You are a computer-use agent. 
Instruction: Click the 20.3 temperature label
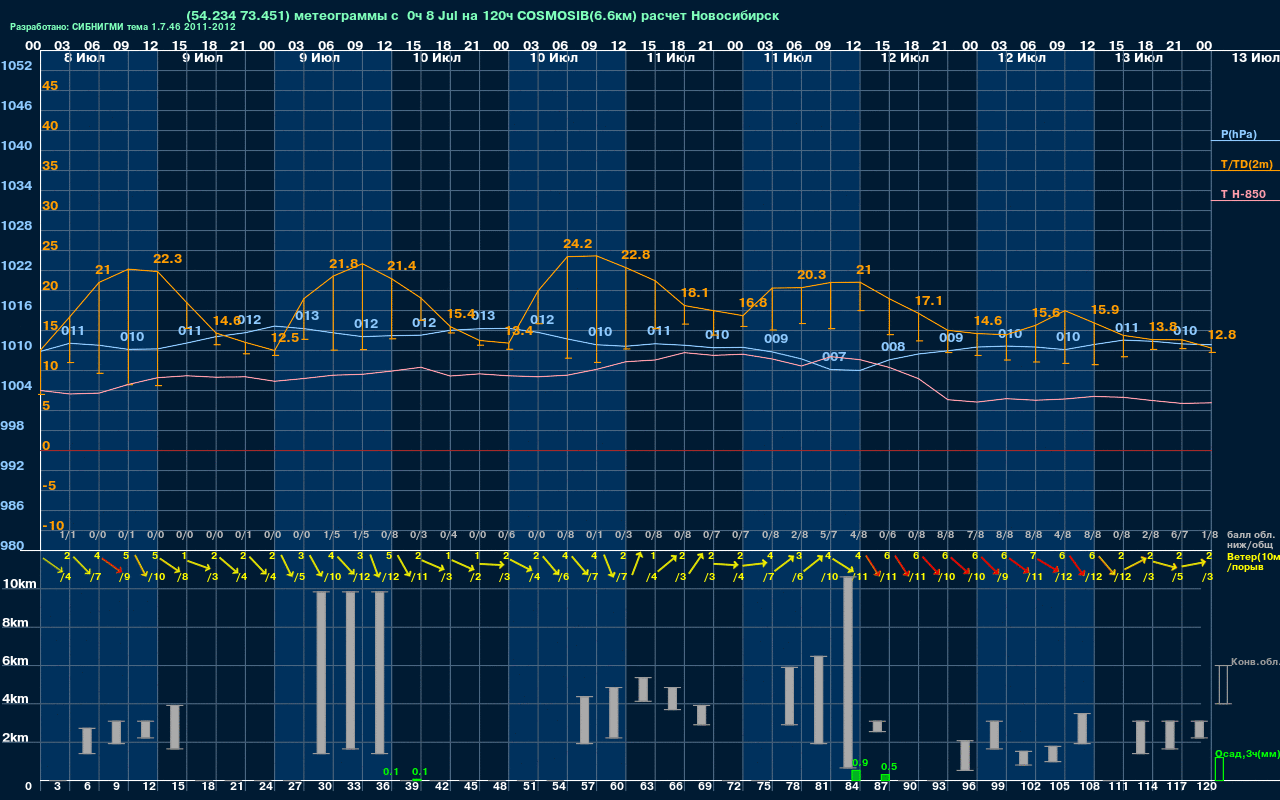[811, 274]
